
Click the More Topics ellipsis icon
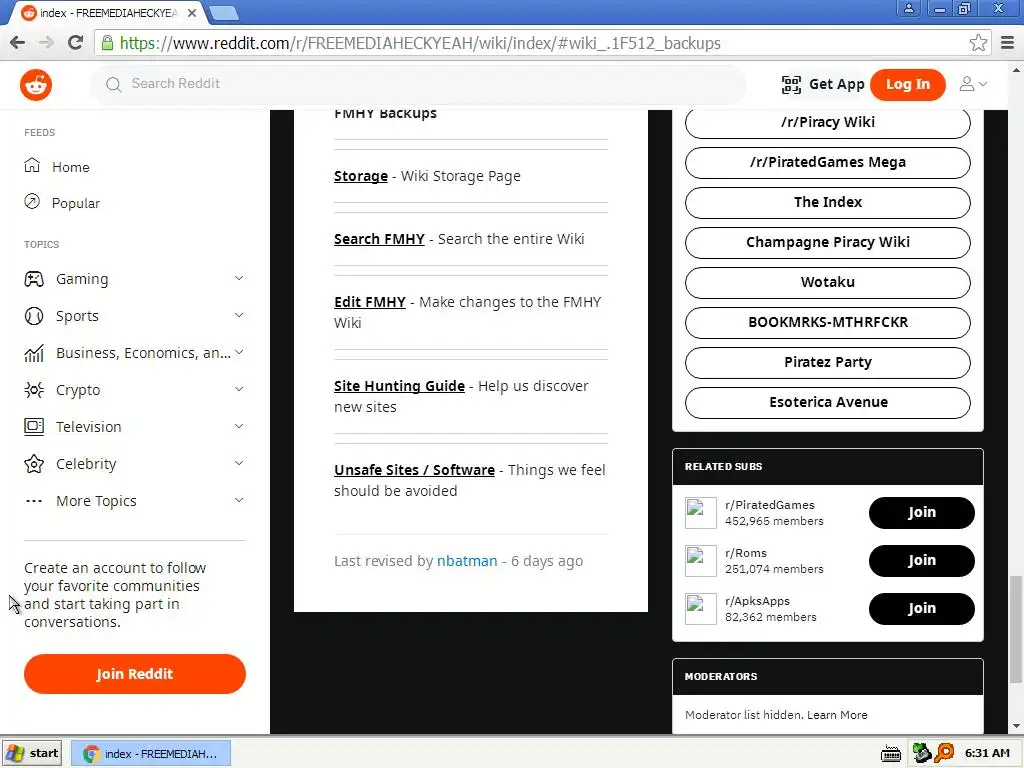(34, 501)
